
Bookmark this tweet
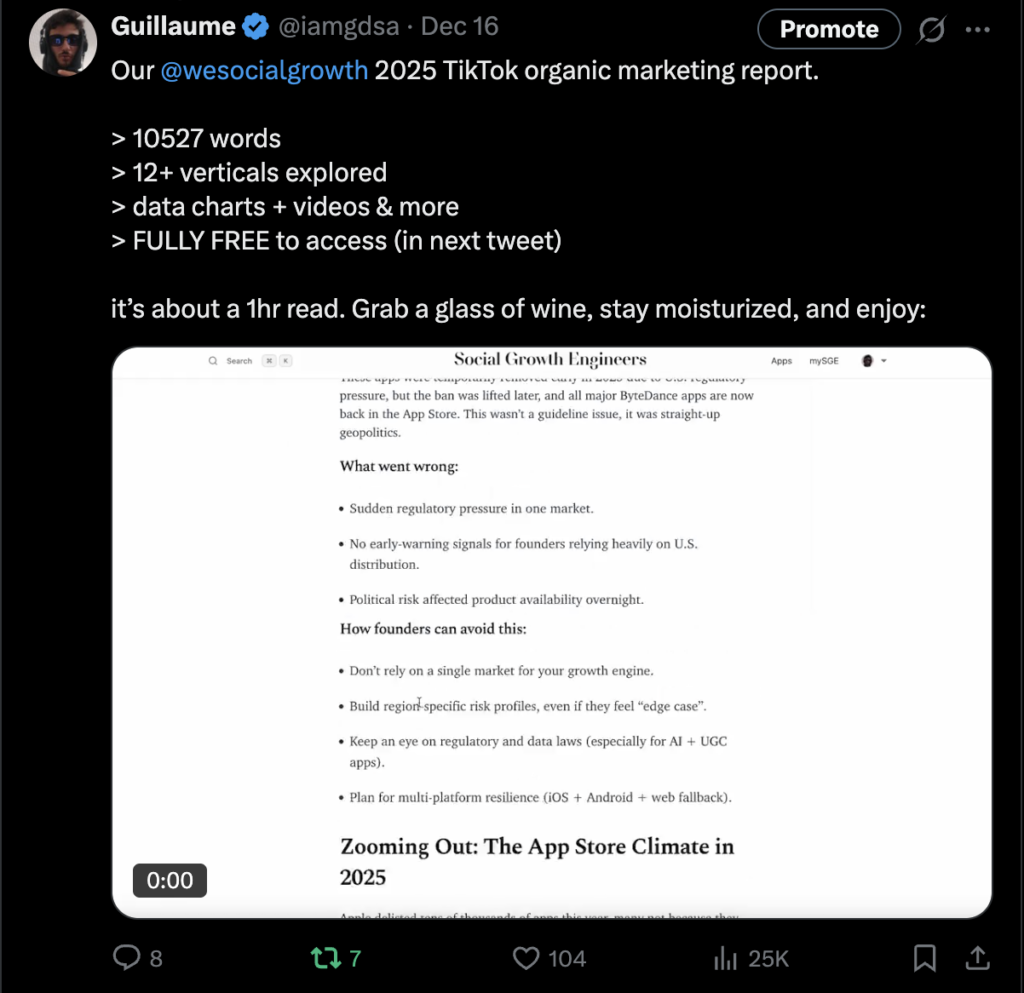tap(925, 958)
